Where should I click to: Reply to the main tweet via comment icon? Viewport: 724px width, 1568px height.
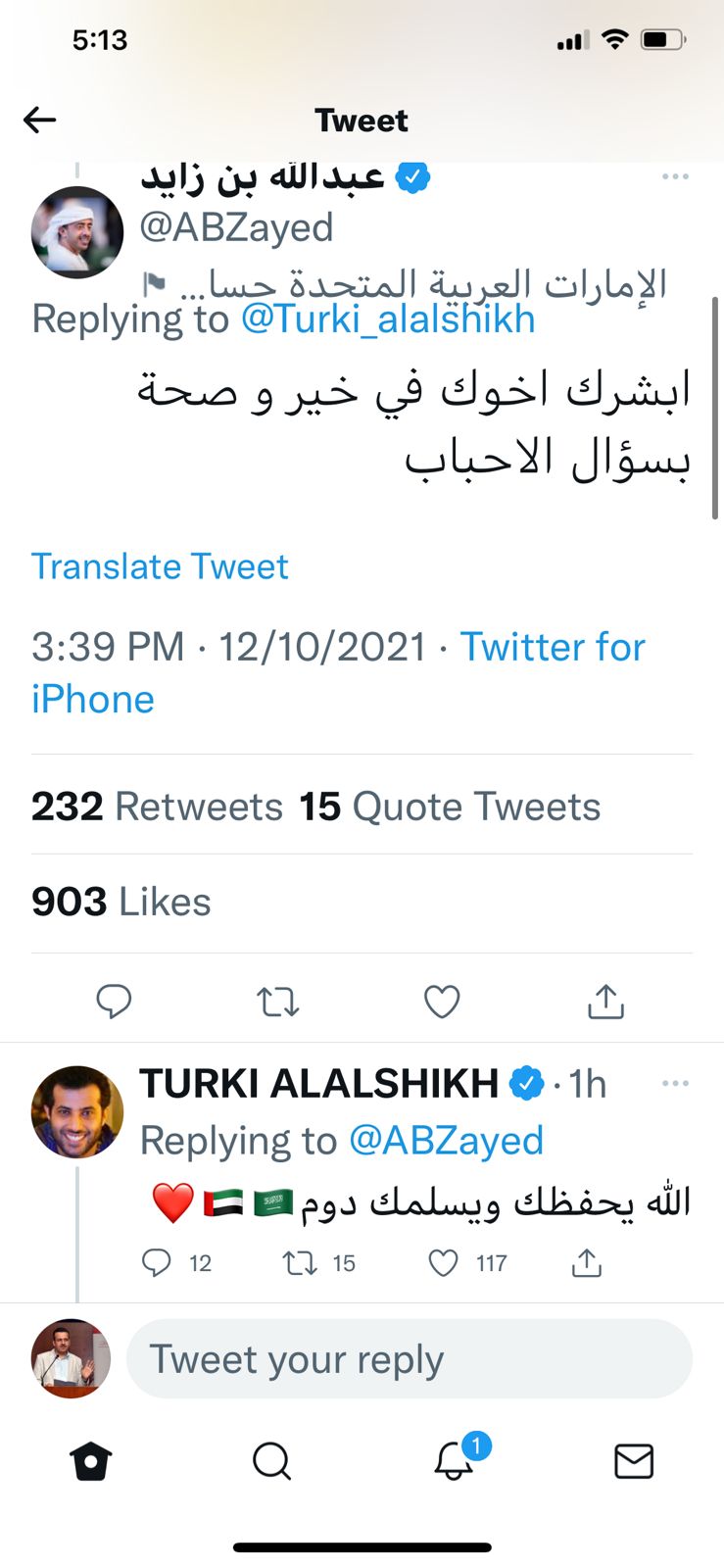point(114,1002)
